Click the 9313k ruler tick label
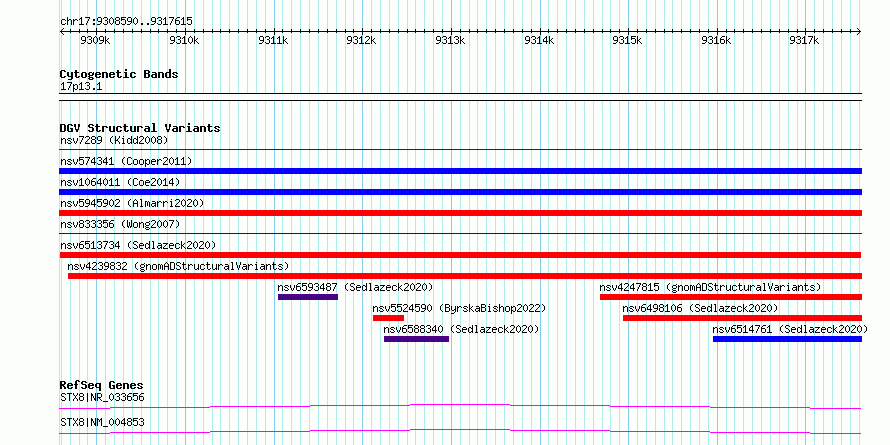The image size is (890, 445). coord(450,40)
